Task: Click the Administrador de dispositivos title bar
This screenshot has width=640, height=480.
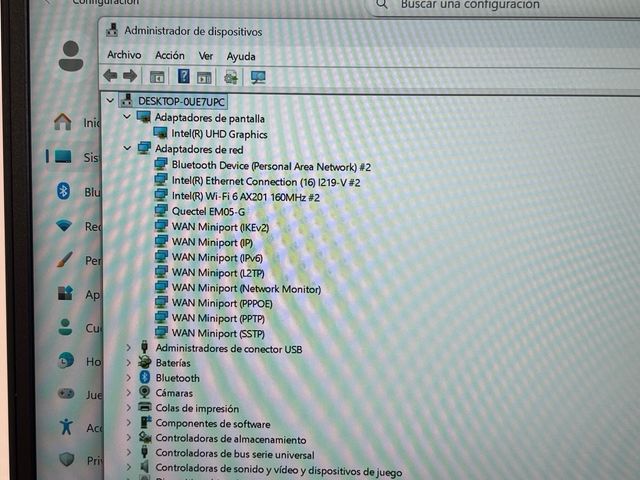Action: [369, 32]
